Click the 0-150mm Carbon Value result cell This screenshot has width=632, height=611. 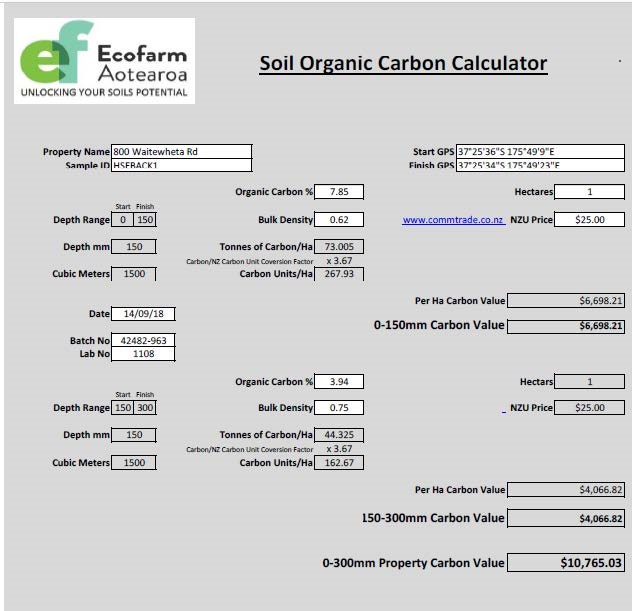coord(566,326)
